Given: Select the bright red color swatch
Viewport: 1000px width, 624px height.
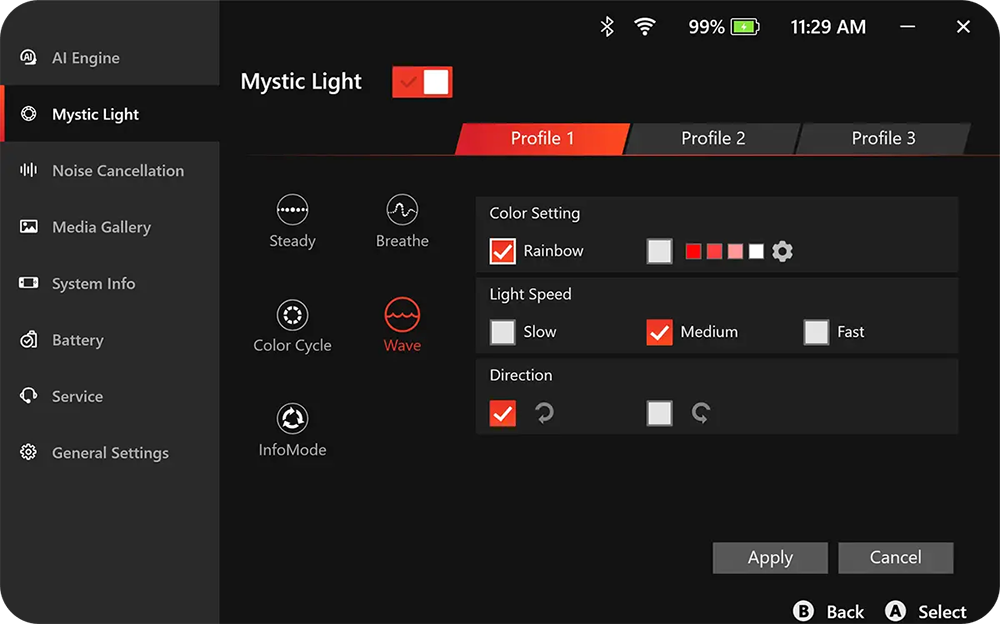Looking at the screenshot, I should tap(693, 251).
